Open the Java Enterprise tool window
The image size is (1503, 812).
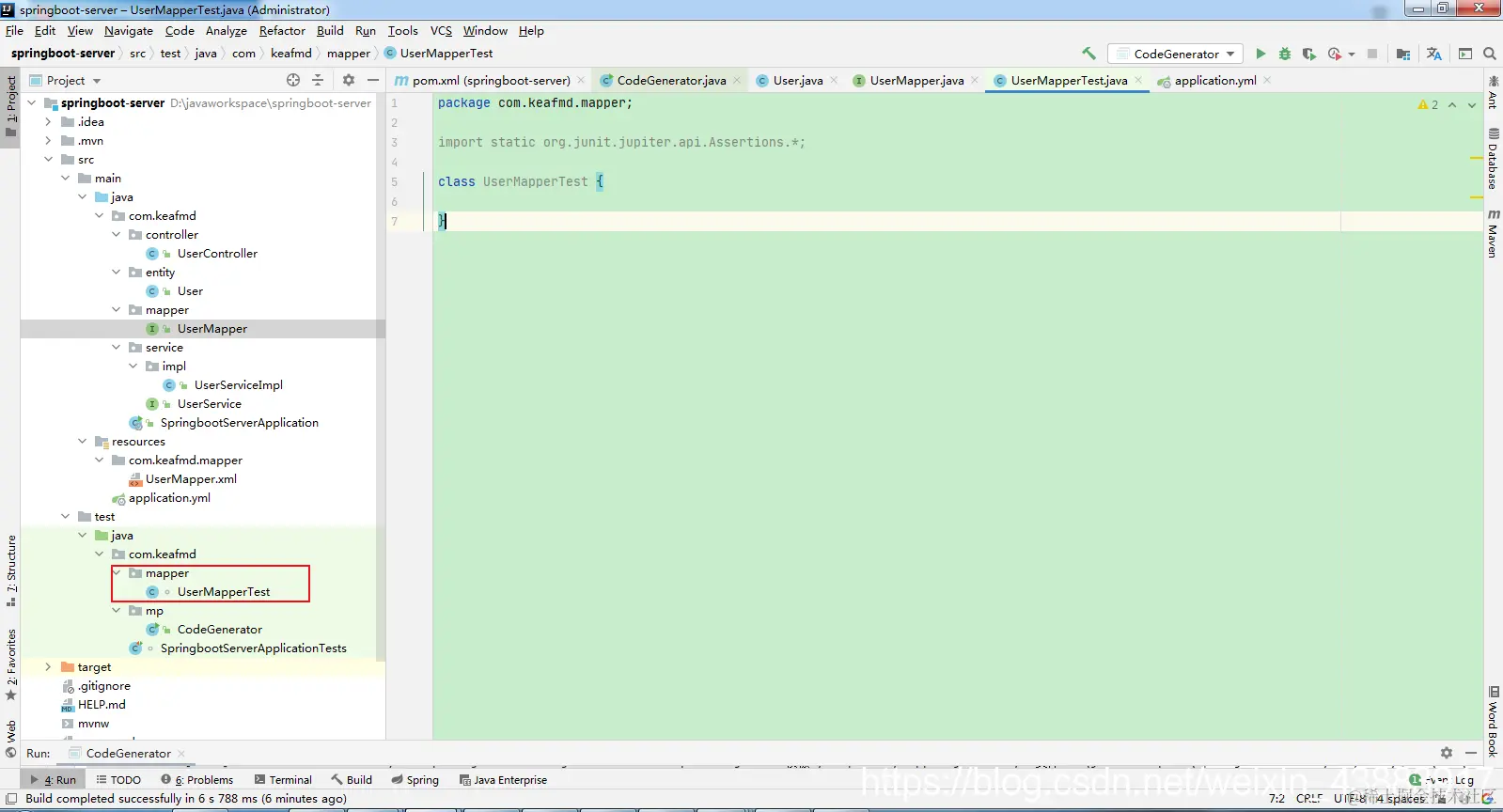coord(503,780)
